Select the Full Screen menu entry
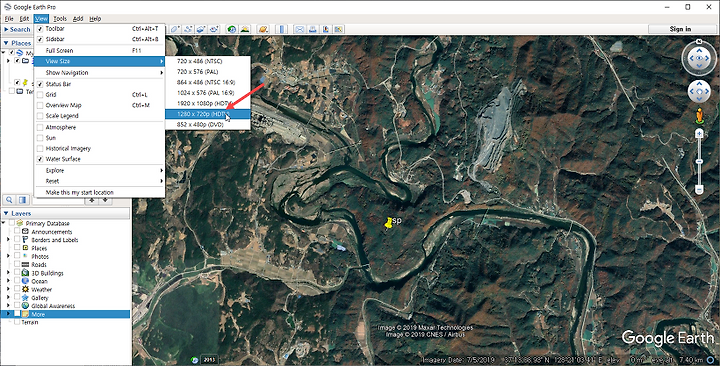 [x=99, y=51]
